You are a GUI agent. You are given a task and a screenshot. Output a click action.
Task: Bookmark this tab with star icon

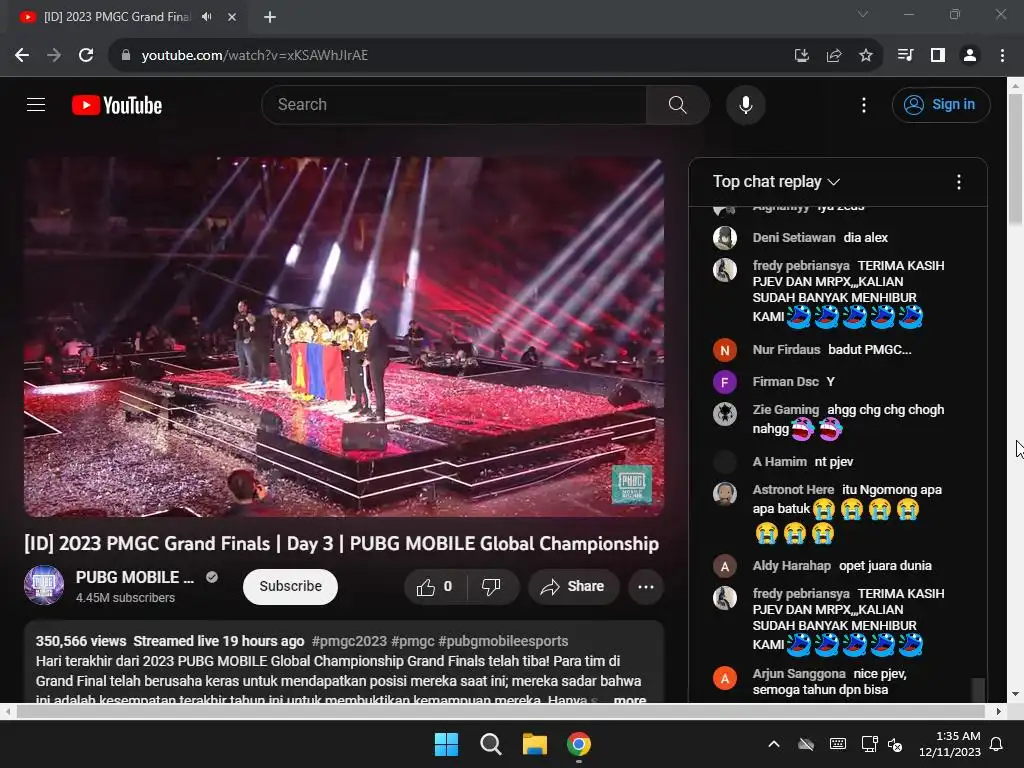[866, 56]
